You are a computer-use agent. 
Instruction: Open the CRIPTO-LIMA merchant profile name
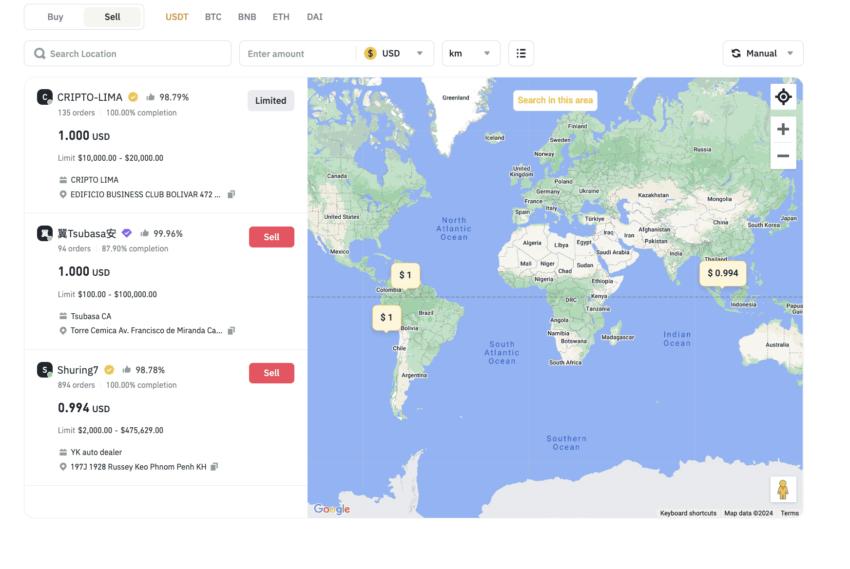click(x=89, y=97)
